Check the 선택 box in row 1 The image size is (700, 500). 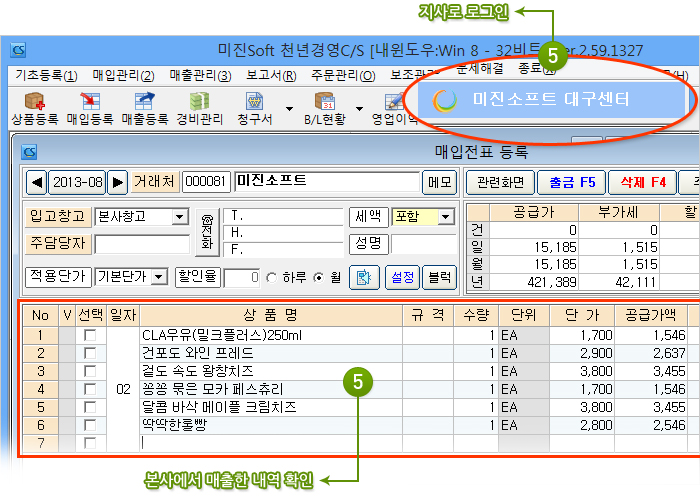(x=90, y=335)
